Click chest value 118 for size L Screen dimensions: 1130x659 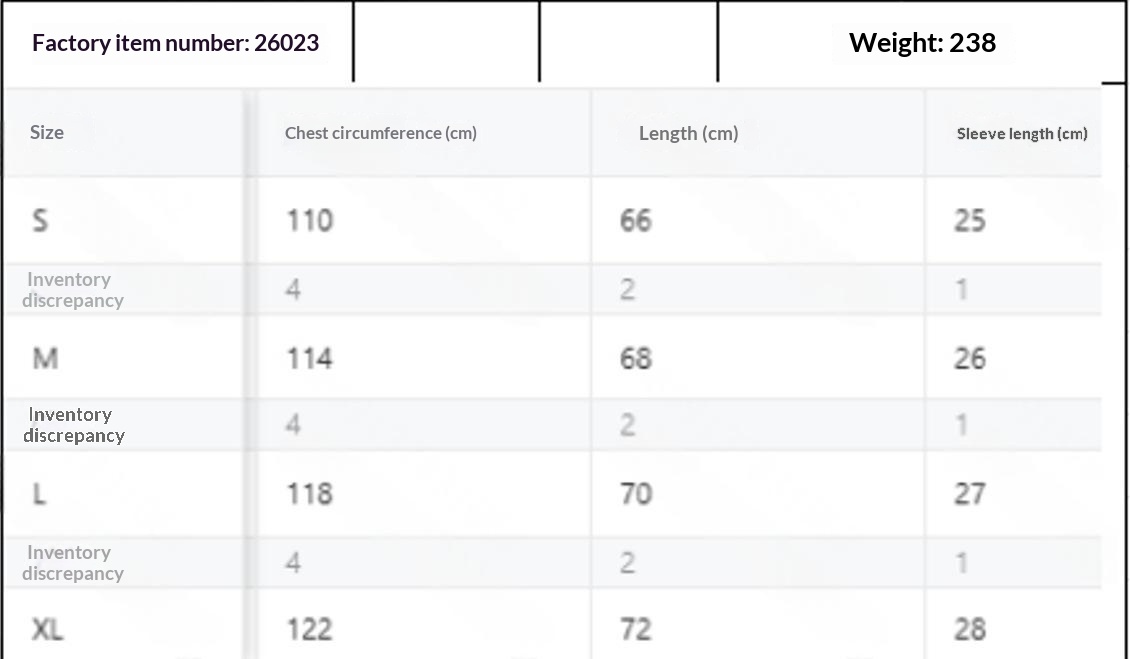310,494
